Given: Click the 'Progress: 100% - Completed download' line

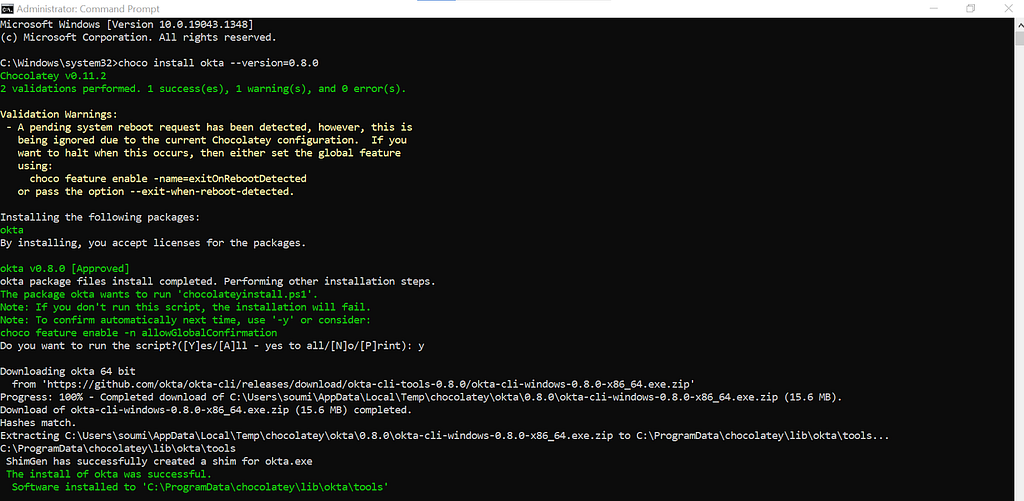Looking at the screenshot, I should (421, 396).
